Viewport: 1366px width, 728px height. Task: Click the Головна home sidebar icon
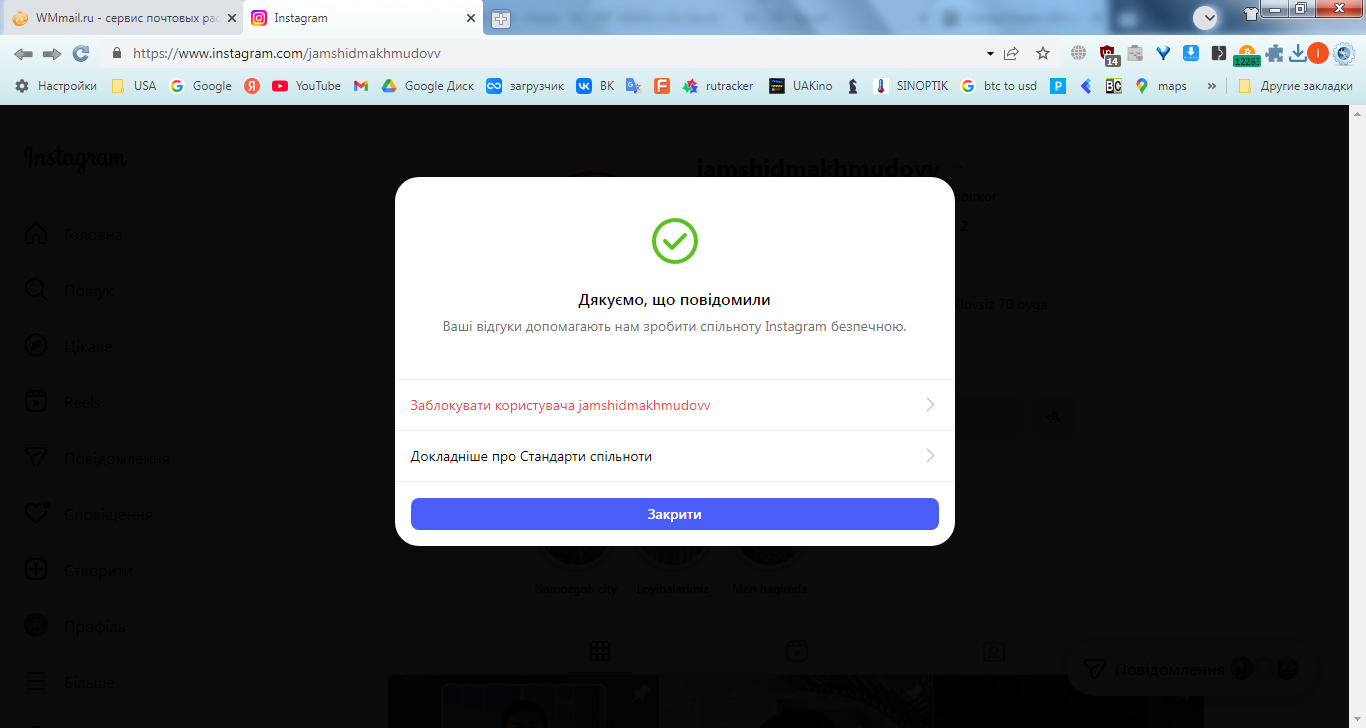click(x=36, y=235)
